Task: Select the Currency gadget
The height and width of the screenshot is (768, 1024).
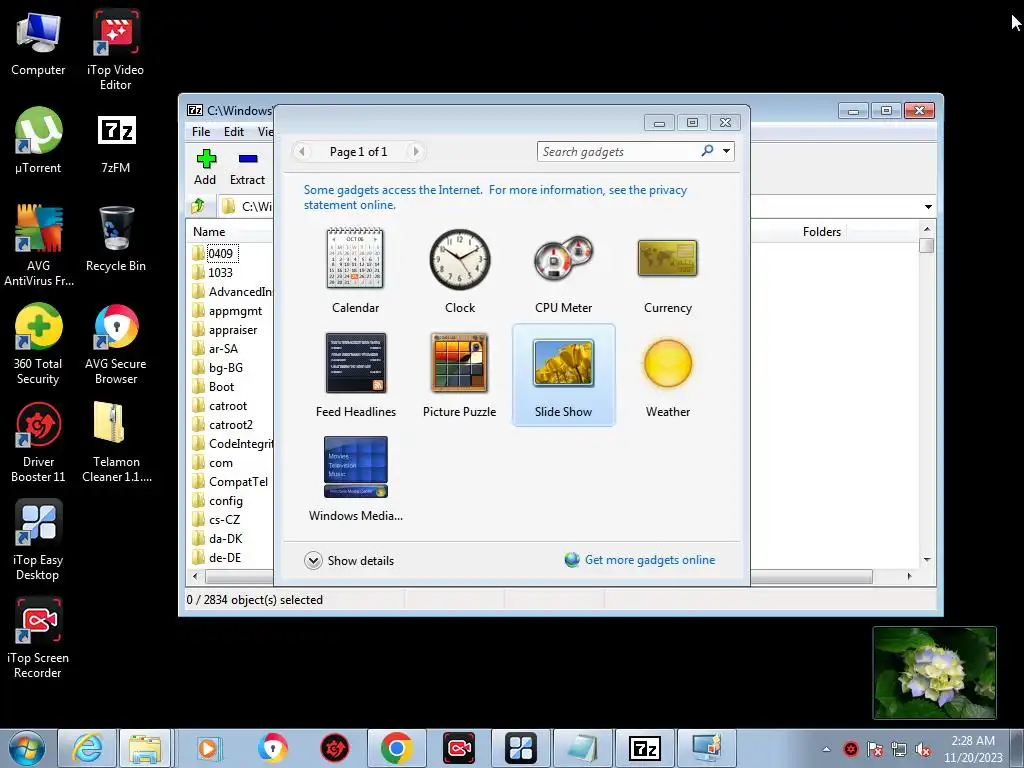Action: [667, 270]
